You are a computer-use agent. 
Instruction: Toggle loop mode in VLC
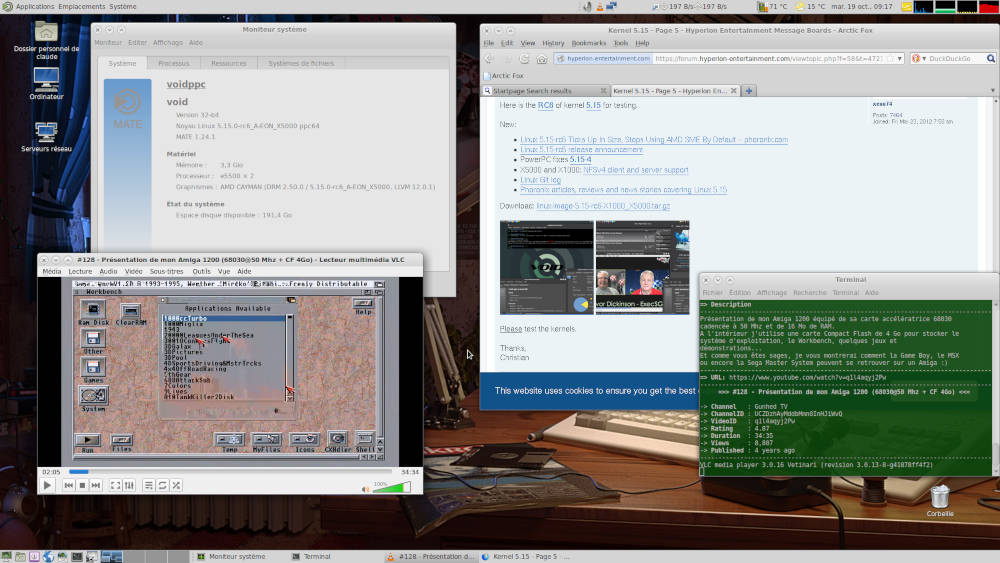(162, 485)
